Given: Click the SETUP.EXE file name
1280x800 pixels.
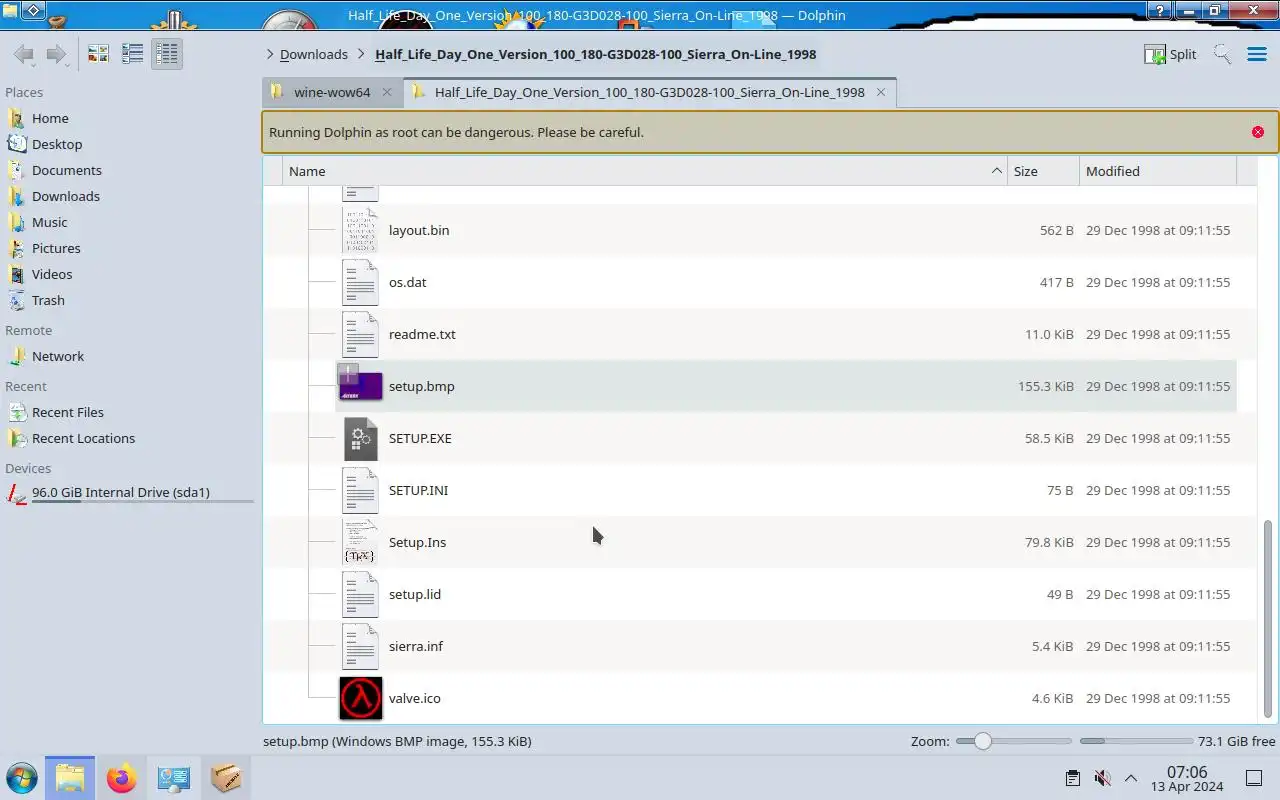Looking at the screenshot, I should point(420,438).
